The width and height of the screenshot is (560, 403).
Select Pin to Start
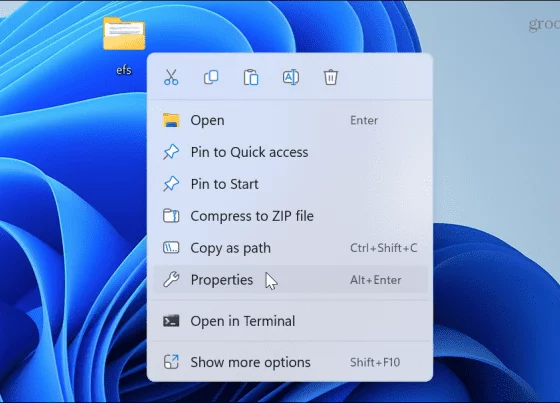(x=290, y=184)
